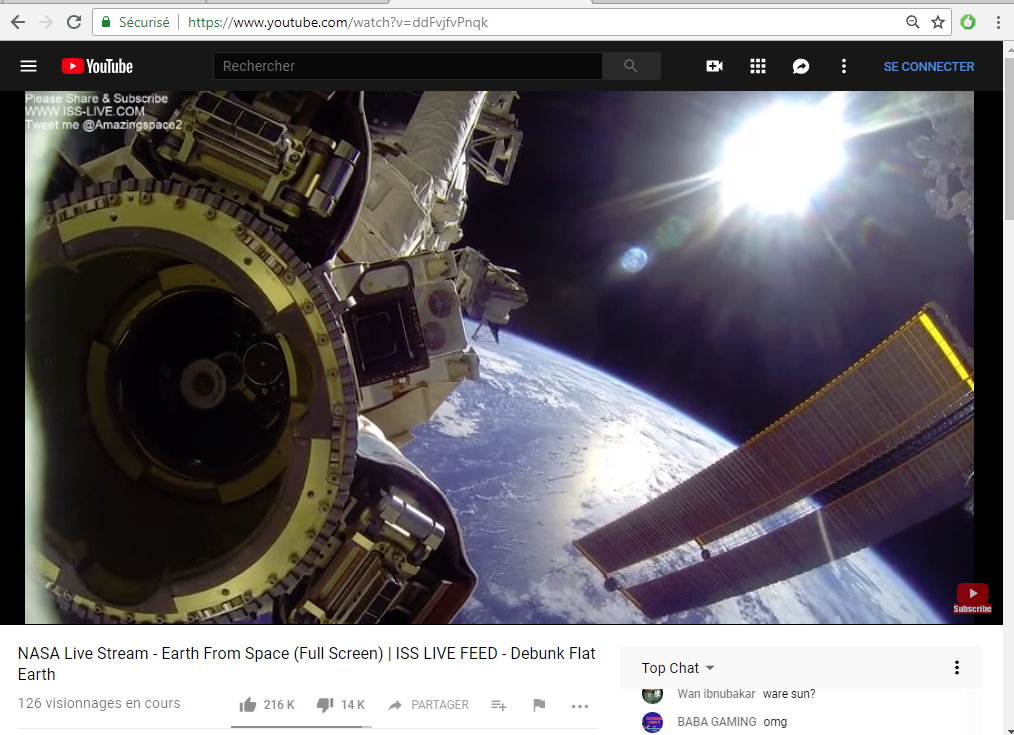Screen dimensions: 1014x735
Task: Go to the YouTube home logo
Action: [x=97, y=66]
